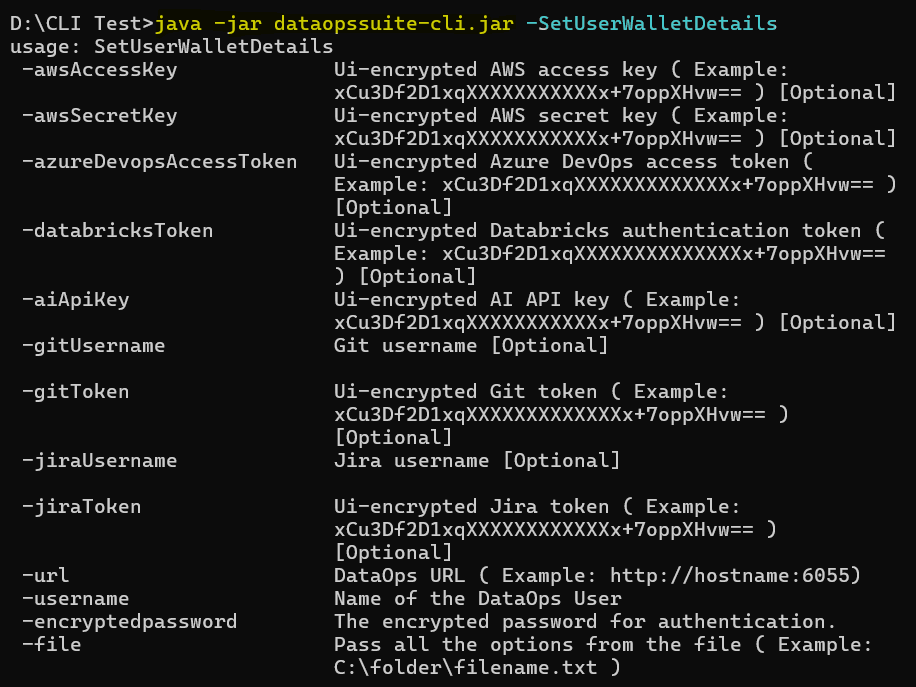Click the dataopssuite-cli.jar text in command
Screen dimensions: 916x687
pos(394,24)
